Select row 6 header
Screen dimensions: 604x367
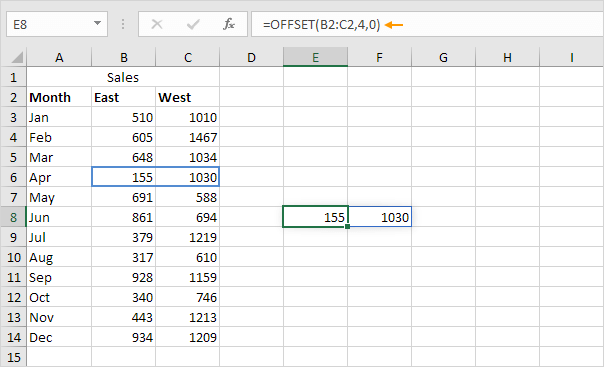[13, 177]
